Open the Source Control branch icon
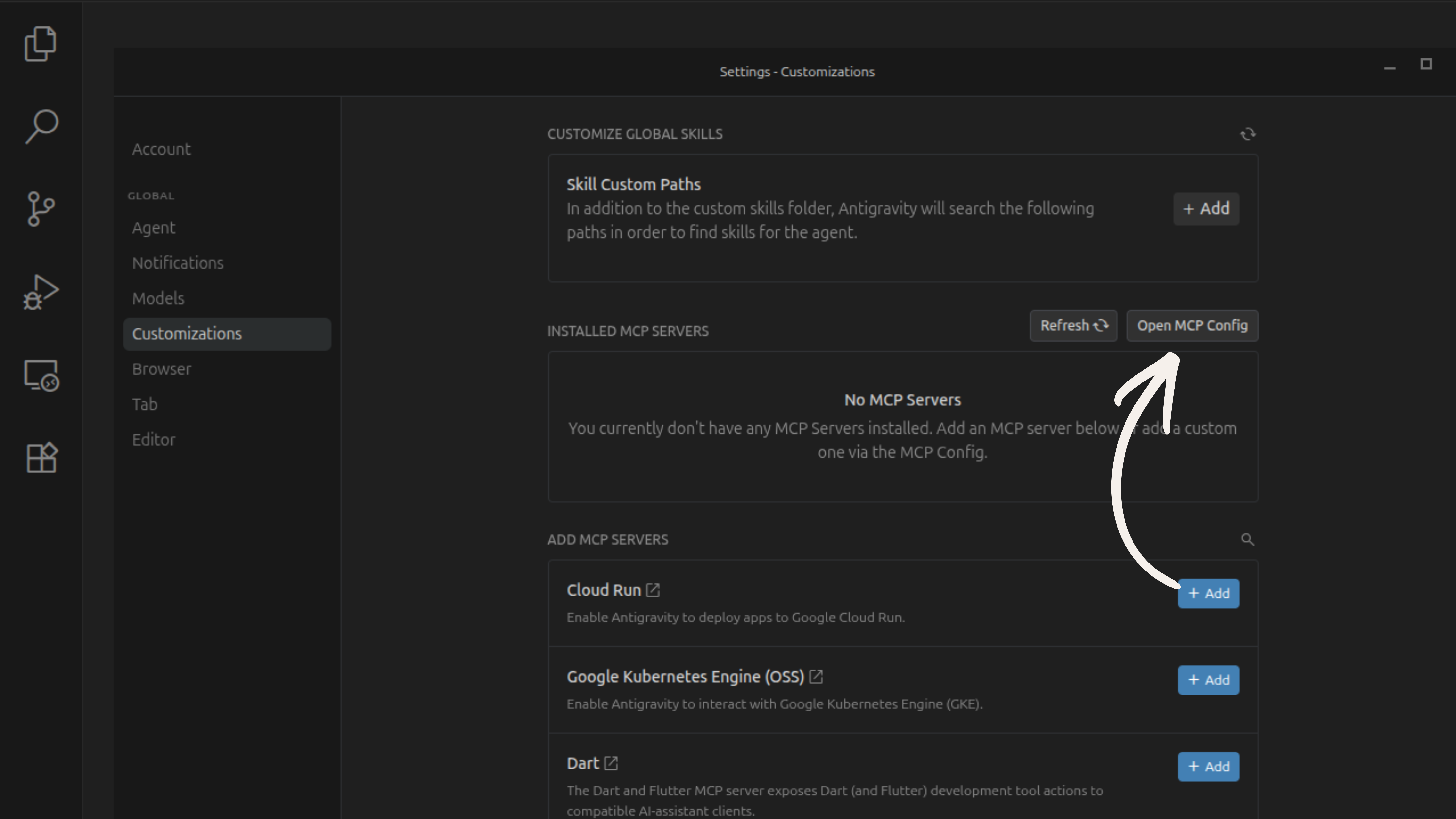The height and width of the screenshot is (819, 1456). point(41,209)
